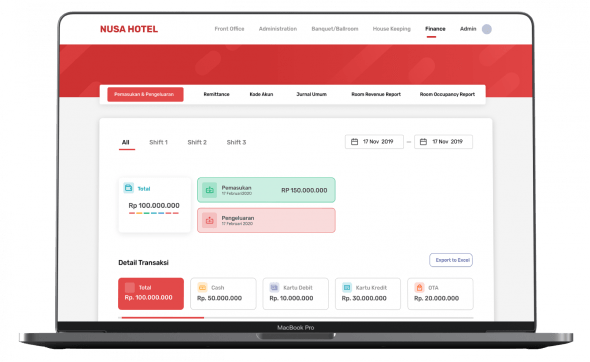Click the Rp. 50.000.000 cash value
Viewport: 590px width, 362px height.
(219, 298)
